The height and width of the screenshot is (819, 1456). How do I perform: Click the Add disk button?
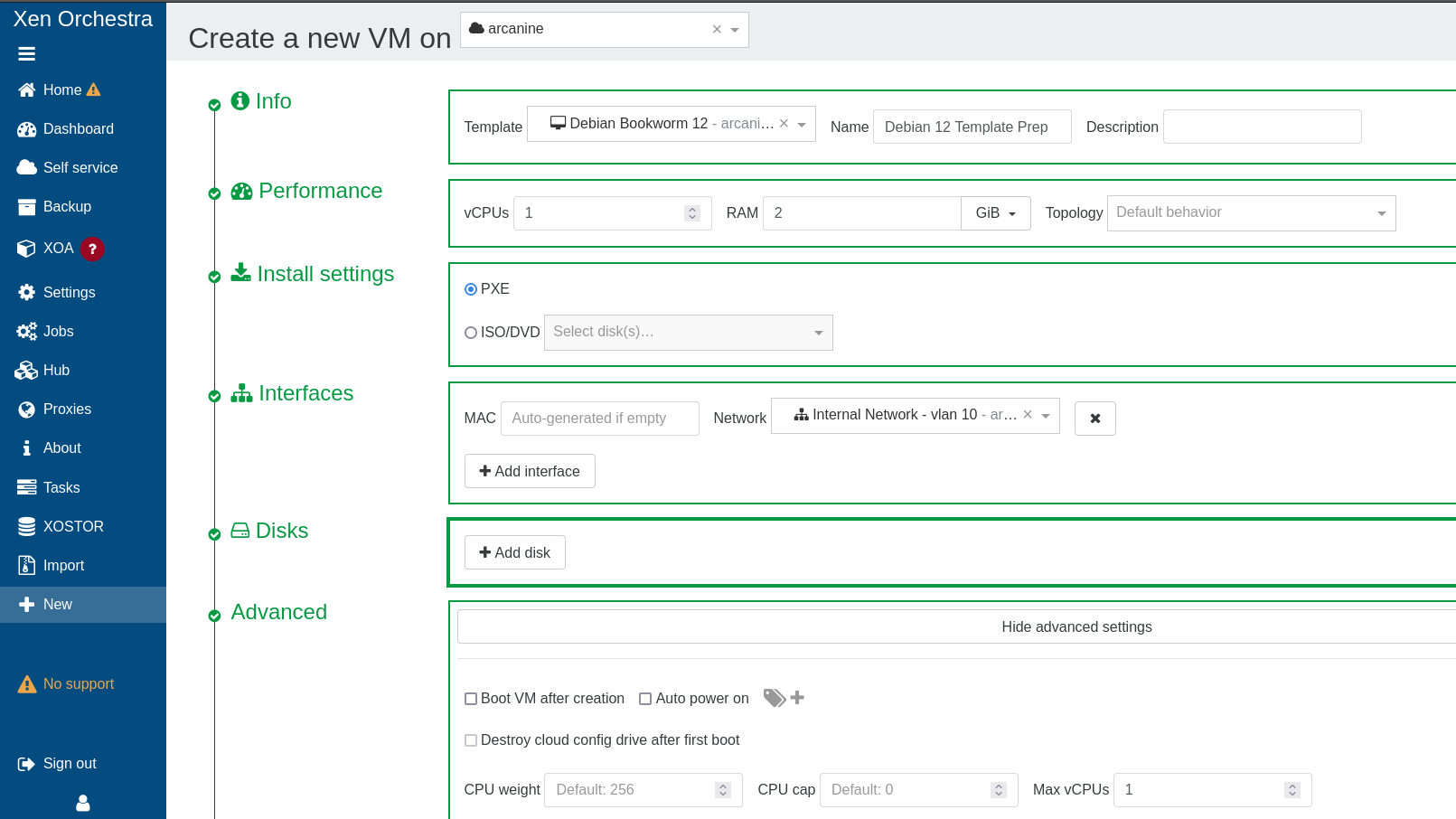tap(515, 552)
